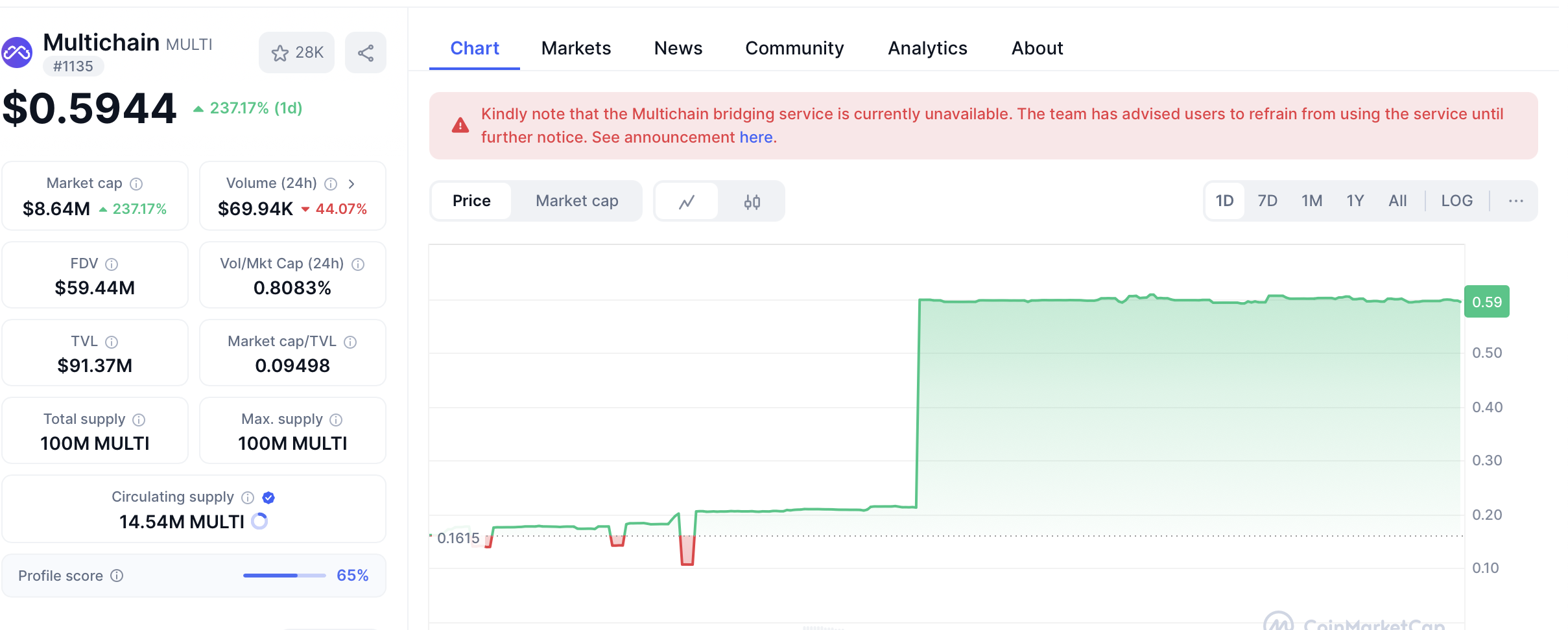Viewport: 1568px width, 630px height.
Task: Click the FDV info icon
Action: pos(112,264)
